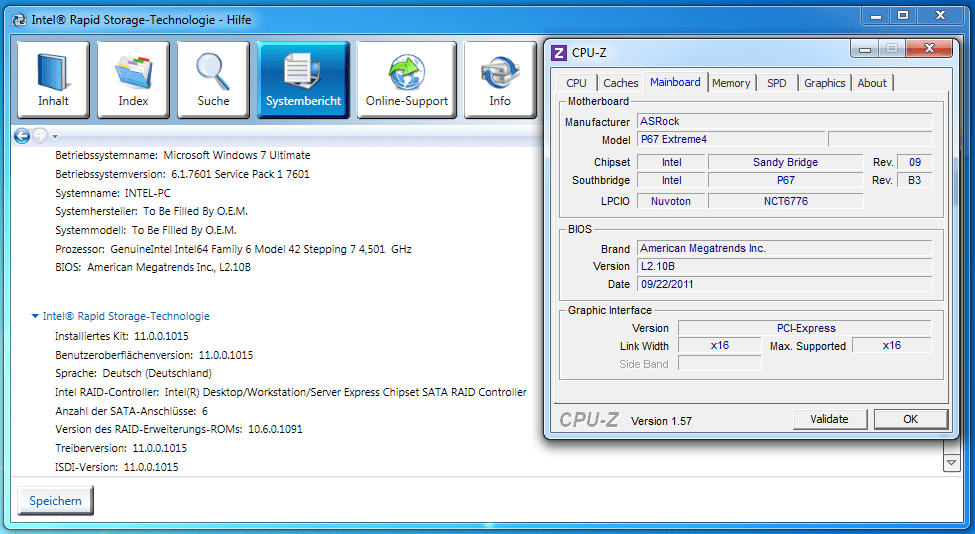Screen dimensions: 975x534
Task: Click southbridge revision B3 field
Action: 915,180
